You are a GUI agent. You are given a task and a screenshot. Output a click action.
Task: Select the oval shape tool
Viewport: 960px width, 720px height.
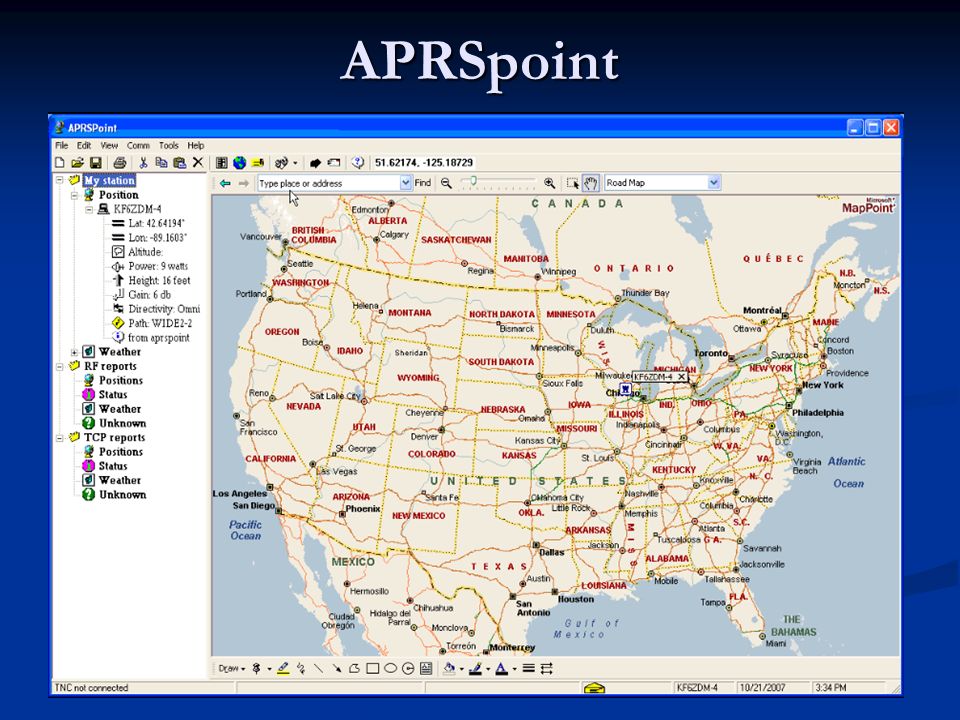(390, 669)
